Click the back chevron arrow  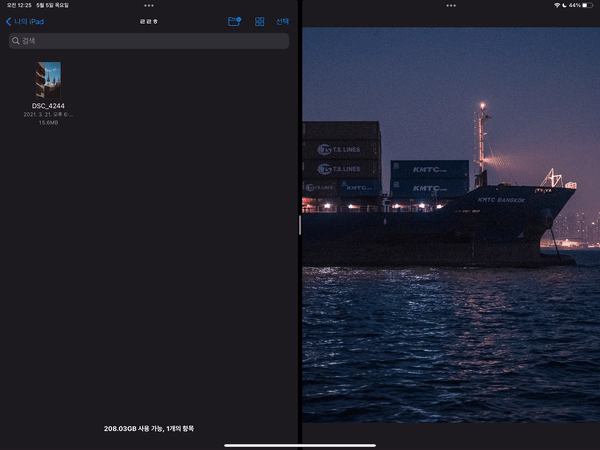click(x=8, y=21)
